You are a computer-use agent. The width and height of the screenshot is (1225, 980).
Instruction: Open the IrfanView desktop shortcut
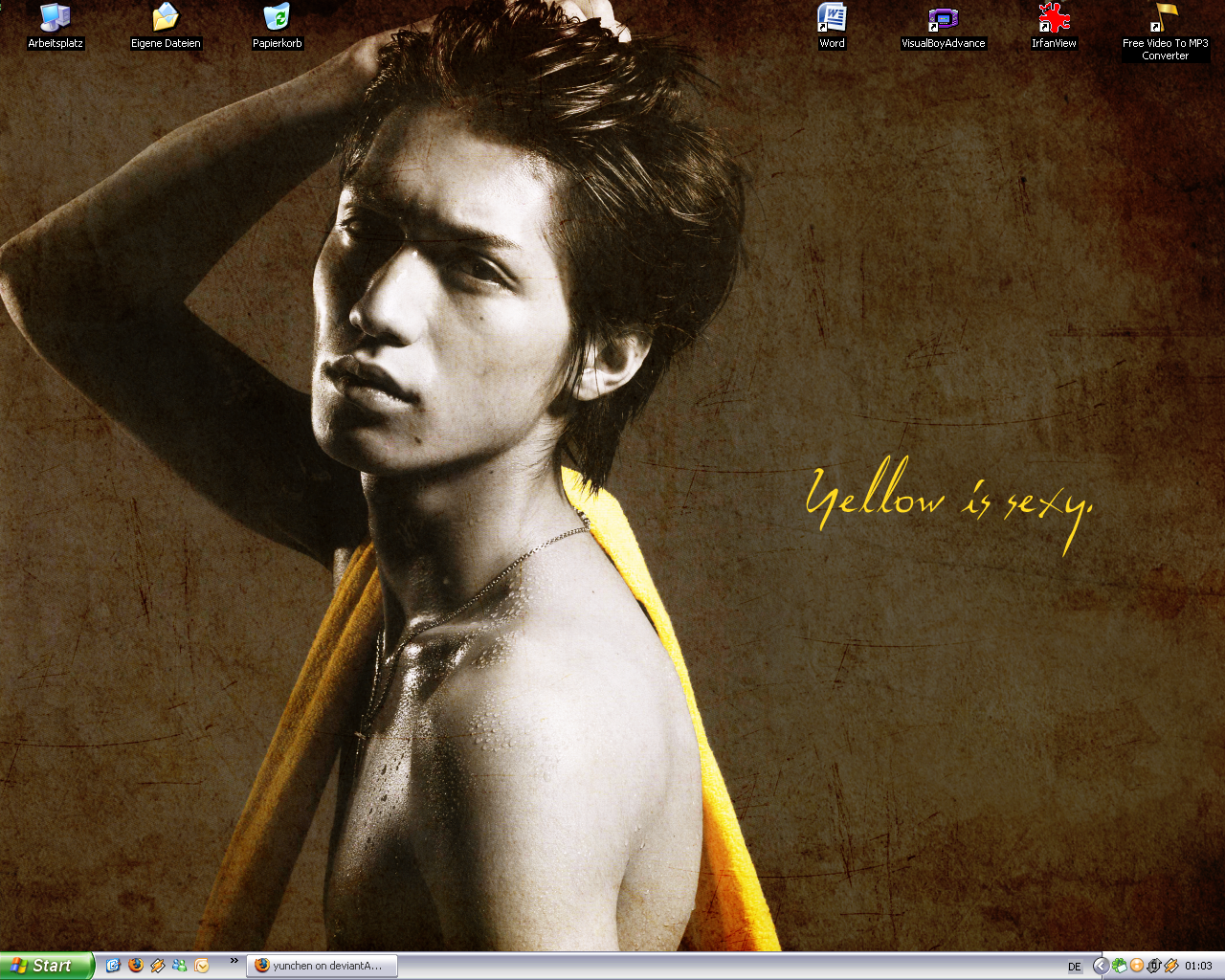pos(1054,27)
